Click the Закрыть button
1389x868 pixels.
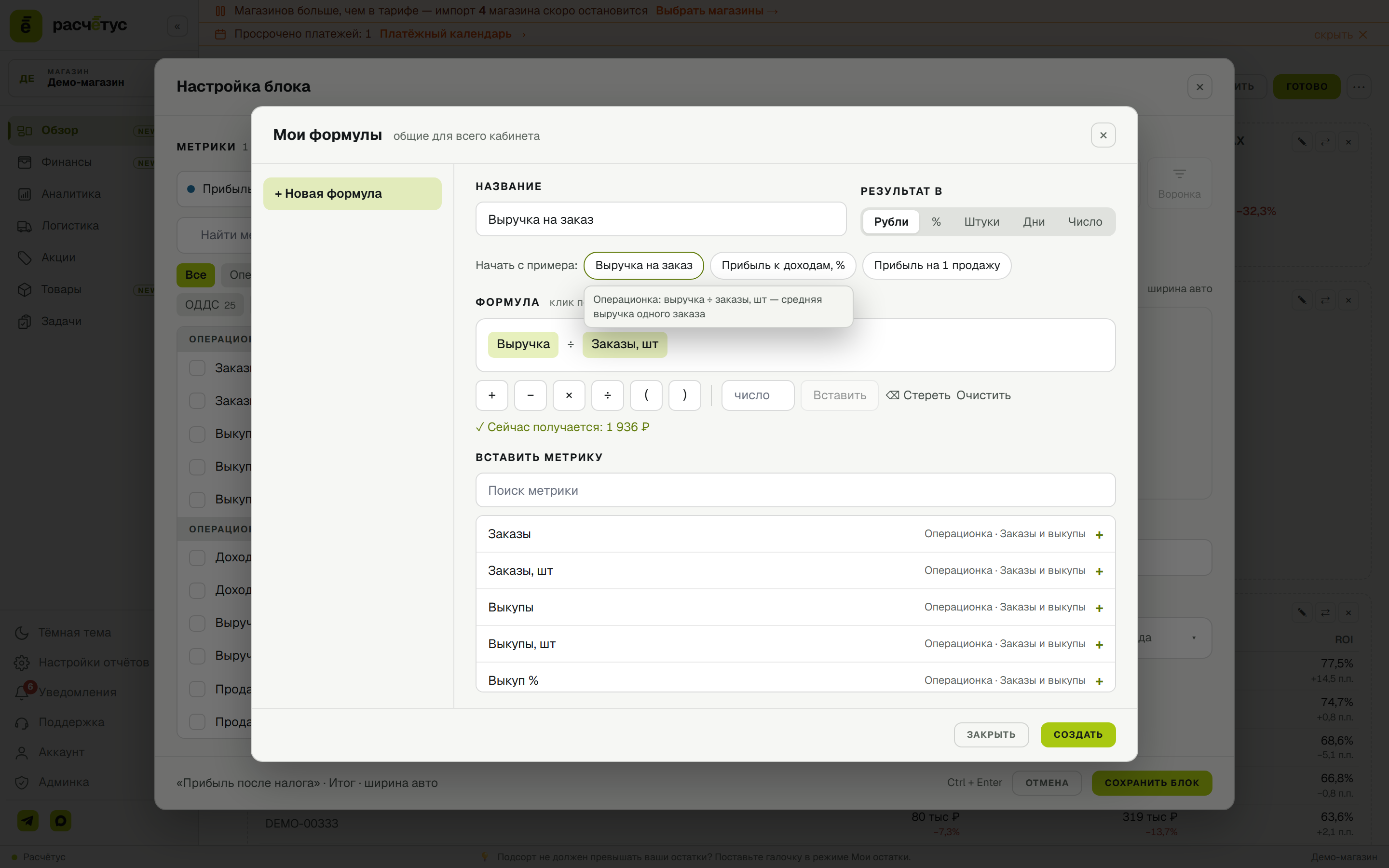point(991,735)
